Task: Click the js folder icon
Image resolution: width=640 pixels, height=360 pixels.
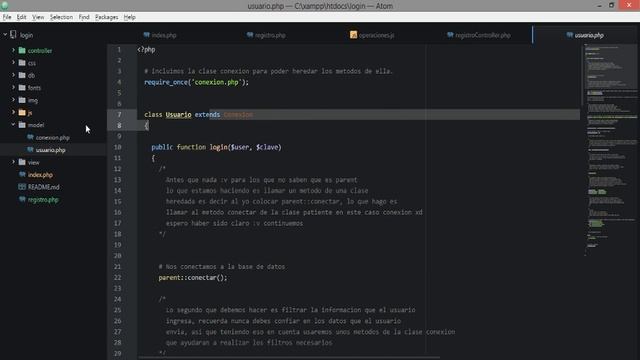Action: (22, 113)
